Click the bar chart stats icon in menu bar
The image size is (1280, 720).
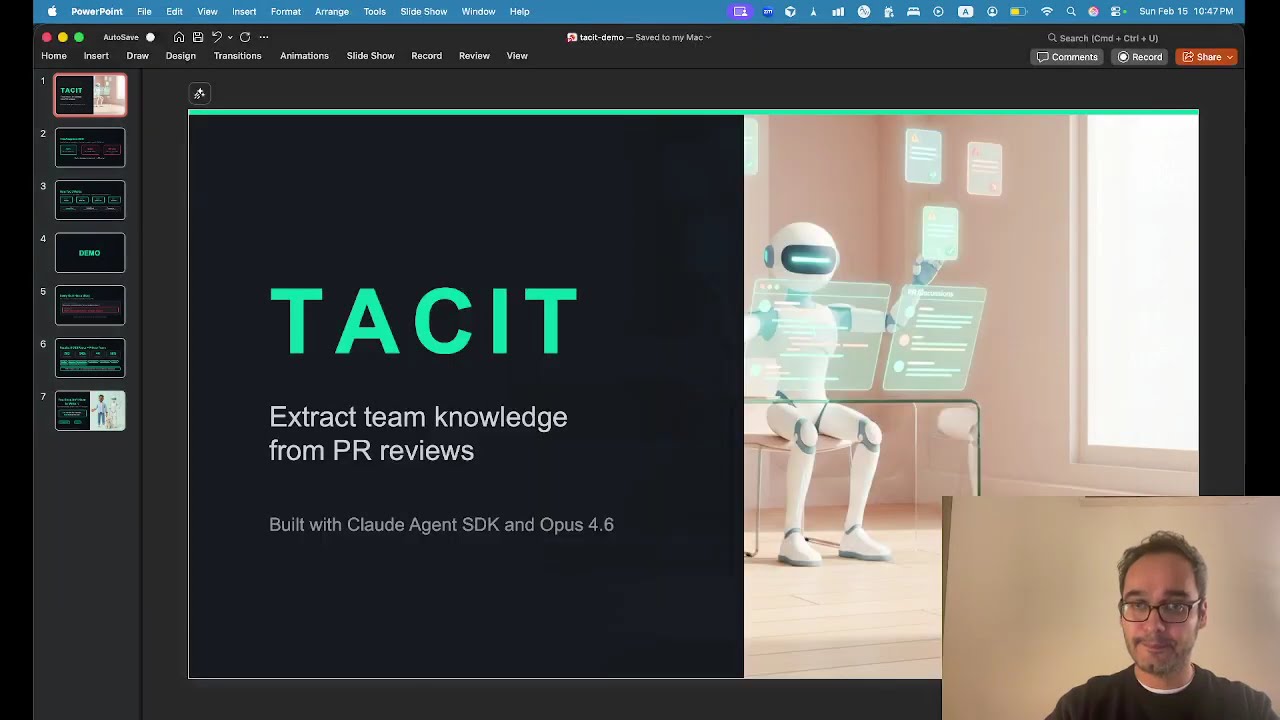click(x=838, y=12)
